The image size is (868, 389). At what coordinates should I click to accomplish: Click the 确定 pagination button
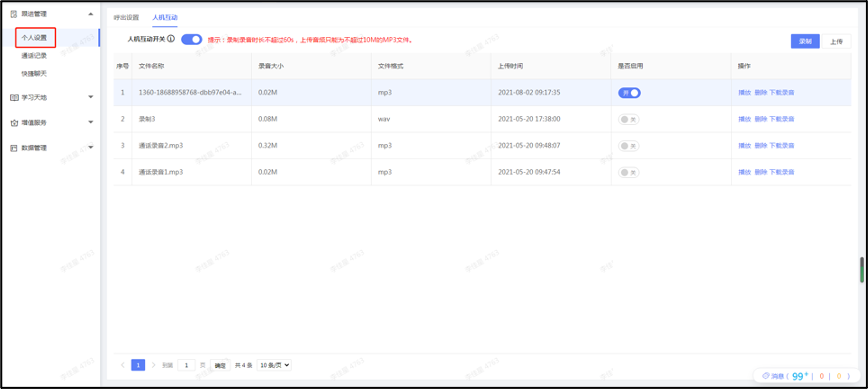[220, 365]
